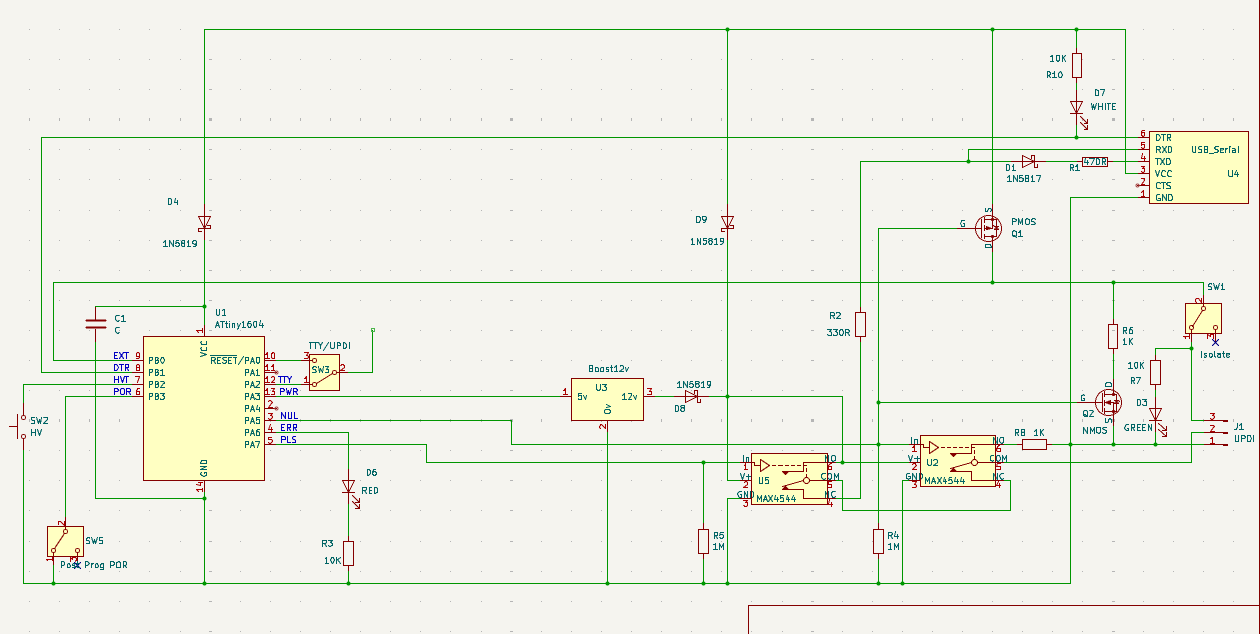The width and height of the screenshot is (1260, 634).
Task: Click the Boost12v converter U3 symbol
Action: tap(607, 398)
